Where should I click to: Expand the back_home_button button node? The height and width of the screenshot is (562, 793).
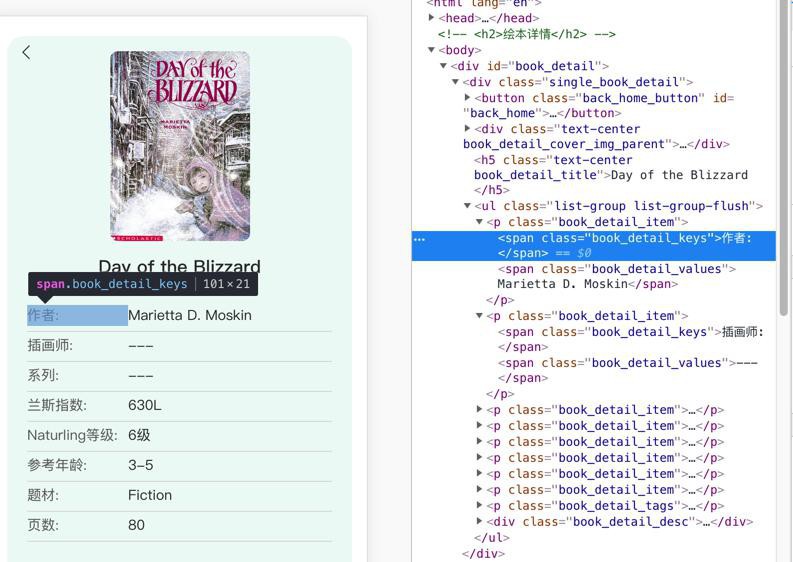click(x=467, y=97)
